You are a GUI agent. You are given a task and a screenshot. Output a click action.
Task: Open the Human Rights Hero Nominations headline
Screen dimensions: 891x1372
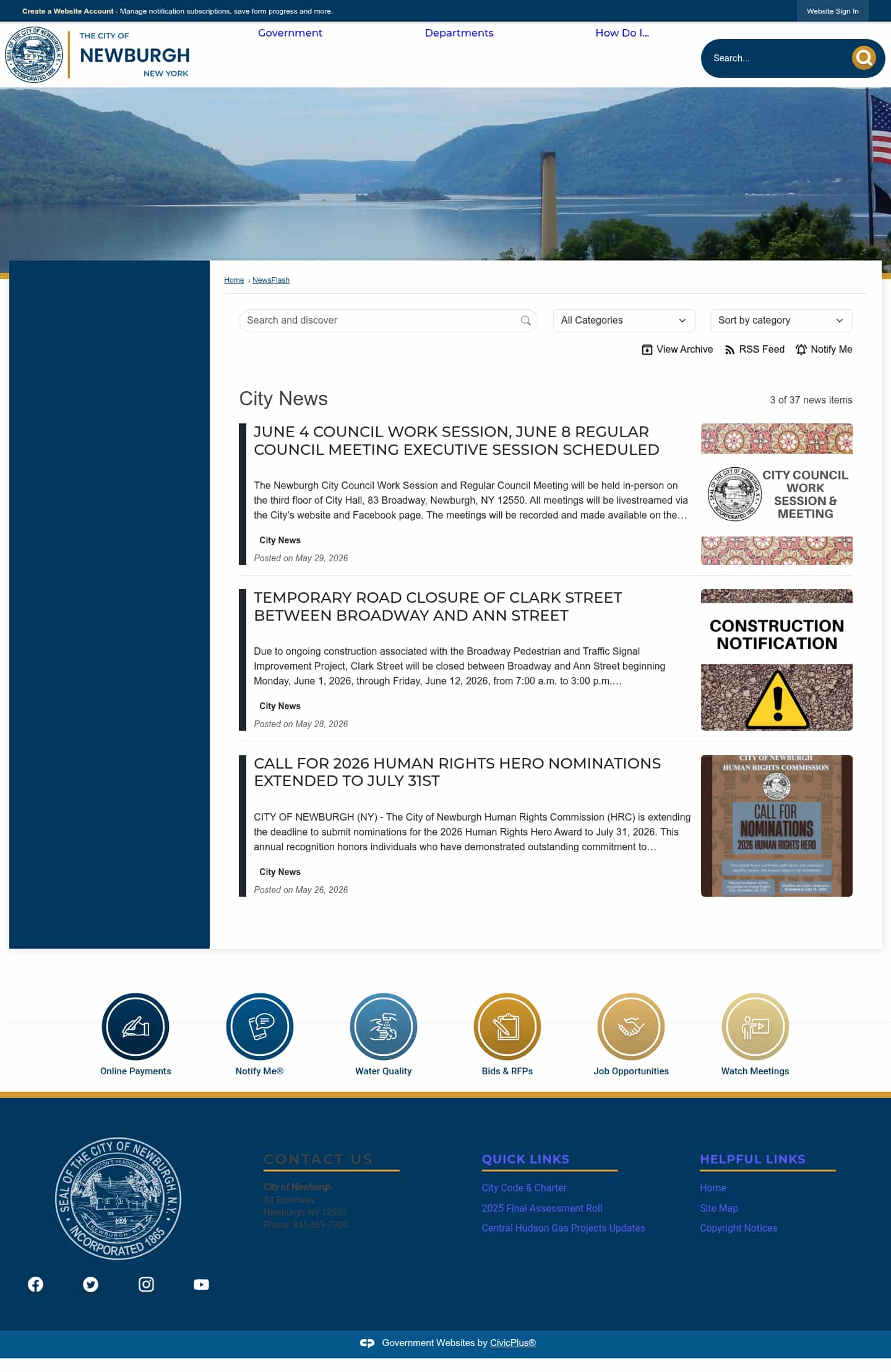pos(457,772)
